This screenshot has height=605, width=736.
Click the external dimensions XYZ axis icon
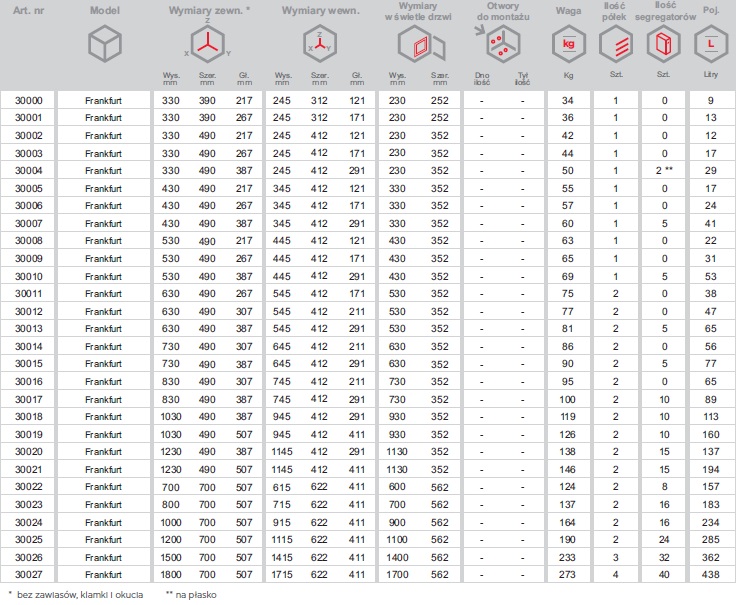(207, 45)
